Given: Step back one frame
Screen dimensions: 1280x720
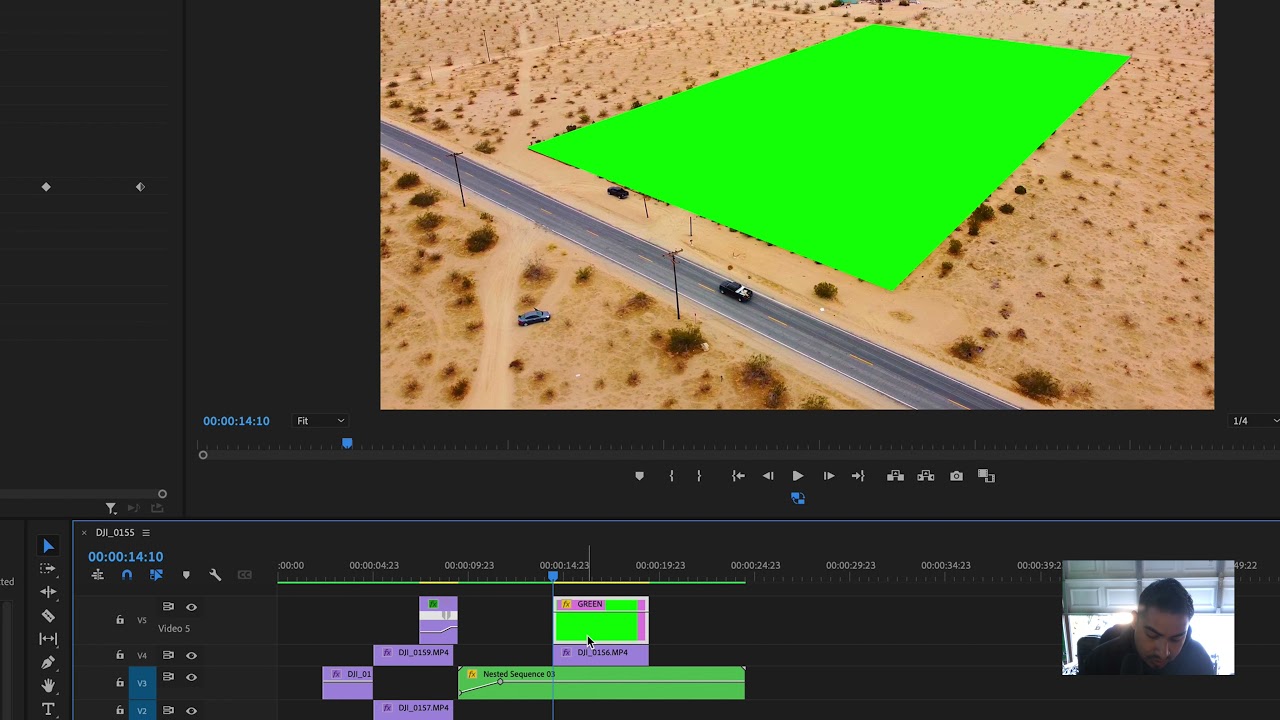Looking at the screenshot, I should point(768,476).
